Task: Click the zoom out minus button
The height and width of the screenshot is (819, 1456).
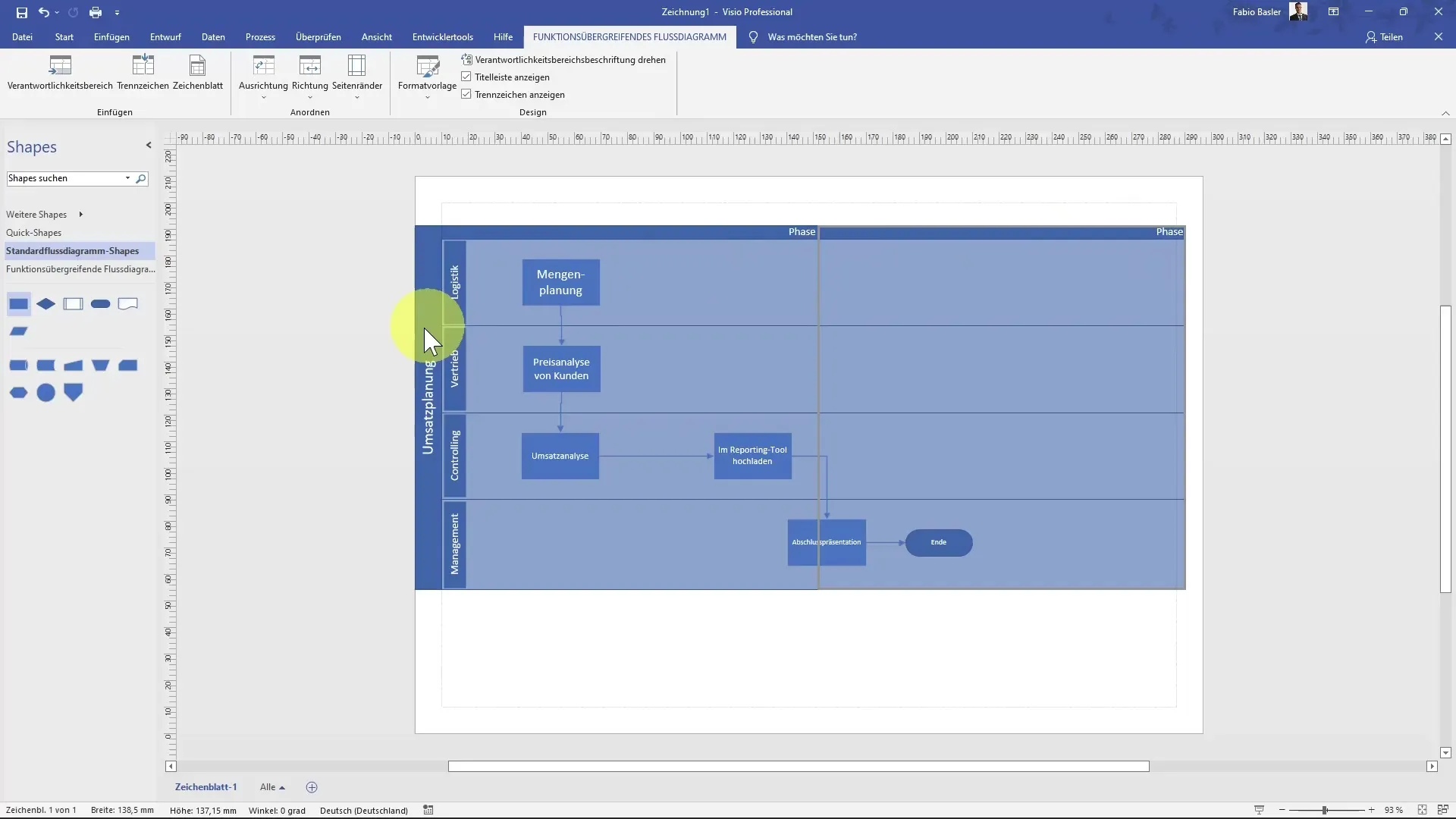Action: click(x=1282, y=810)
